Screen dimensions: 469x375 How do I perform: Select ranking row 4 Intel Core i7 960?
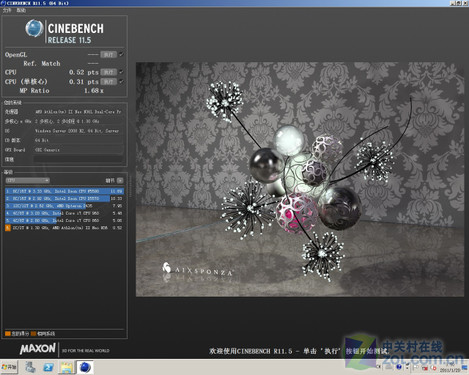click(64, 213)
